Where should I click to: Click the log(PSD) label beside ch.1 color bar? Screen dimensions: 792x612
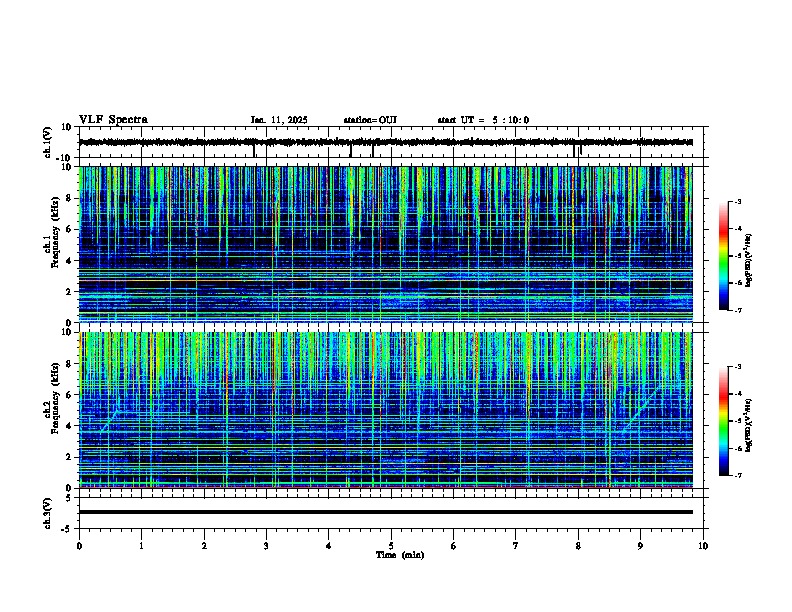click(x=749, y=261)
